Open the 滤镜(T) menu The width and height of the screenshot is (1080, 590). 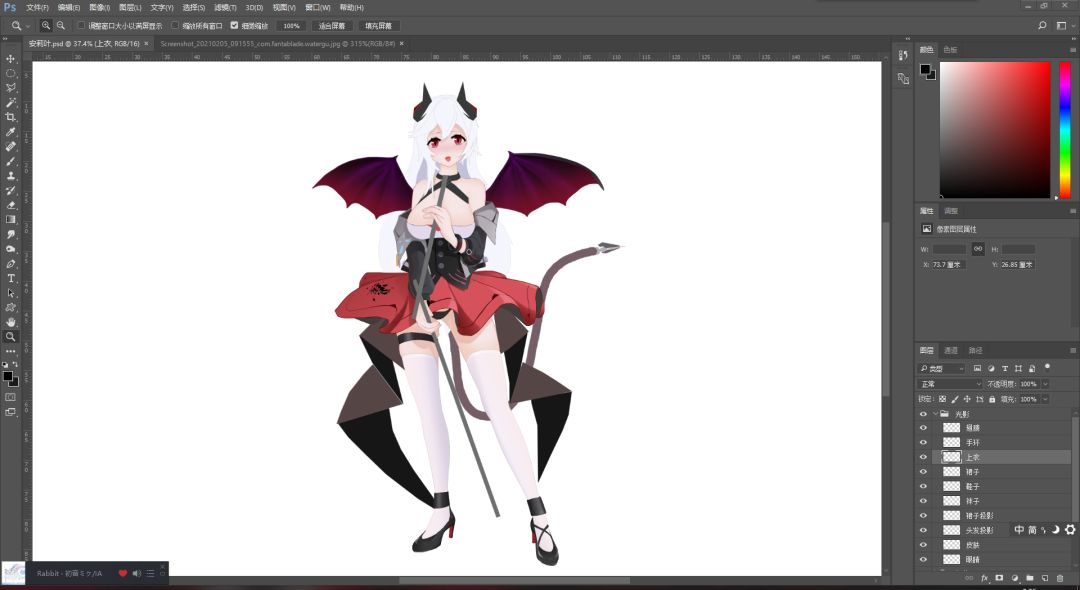225,8
